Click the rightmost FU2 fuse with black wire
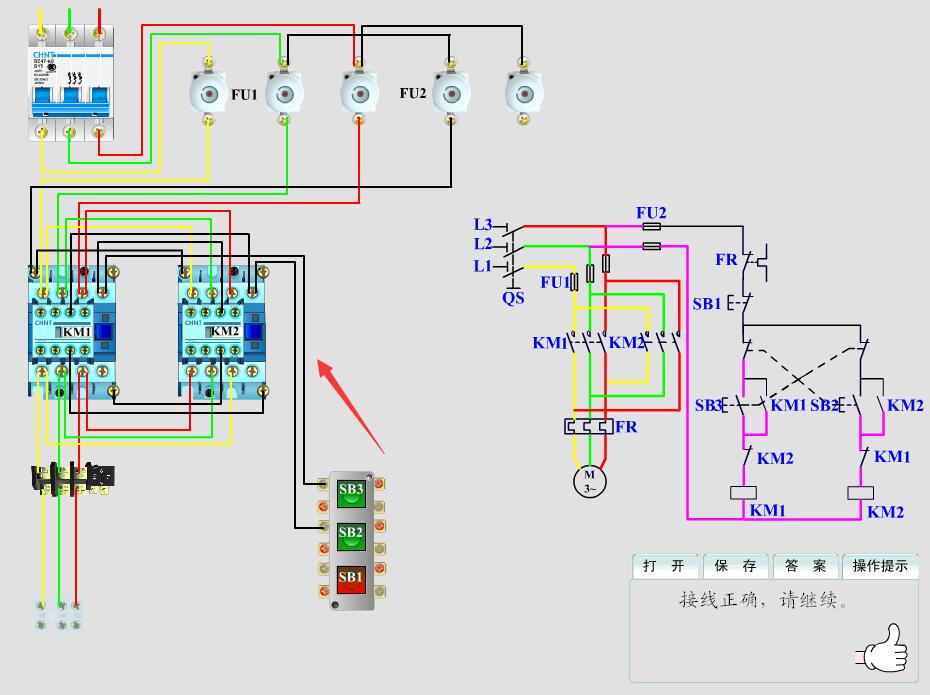The image size is (930, 695). tap(523, 93)
